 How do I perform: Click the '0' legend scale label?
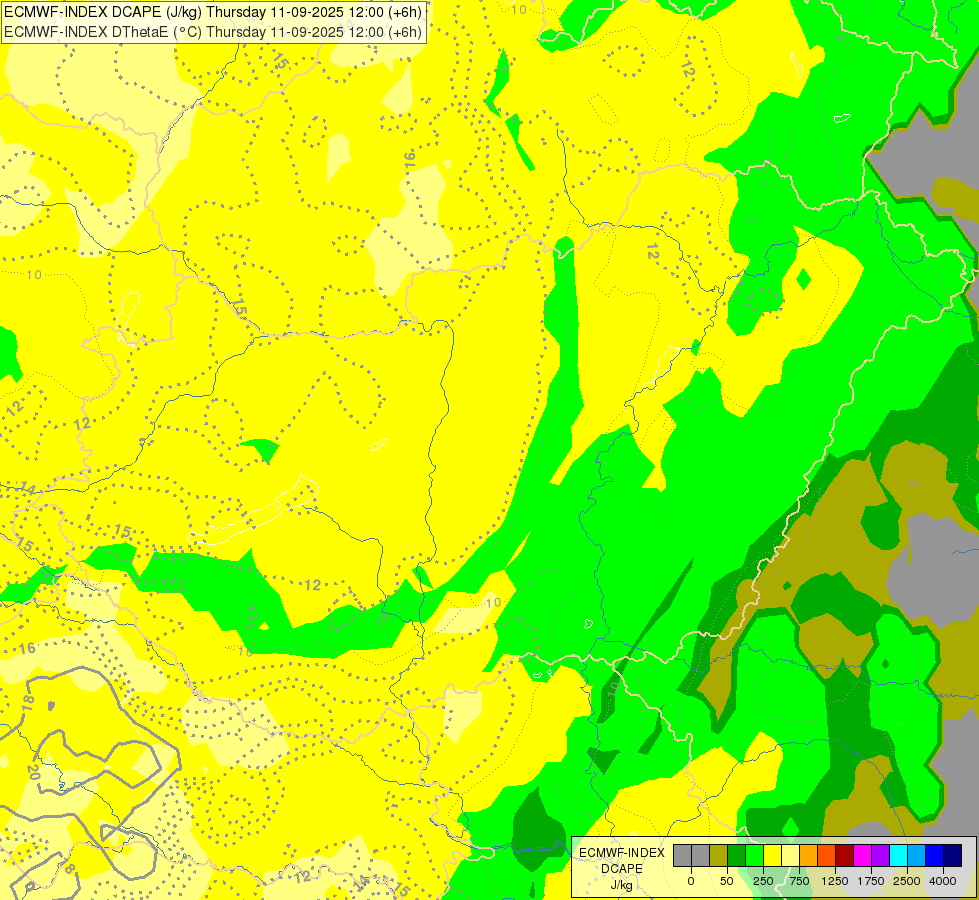click(691, 881)
